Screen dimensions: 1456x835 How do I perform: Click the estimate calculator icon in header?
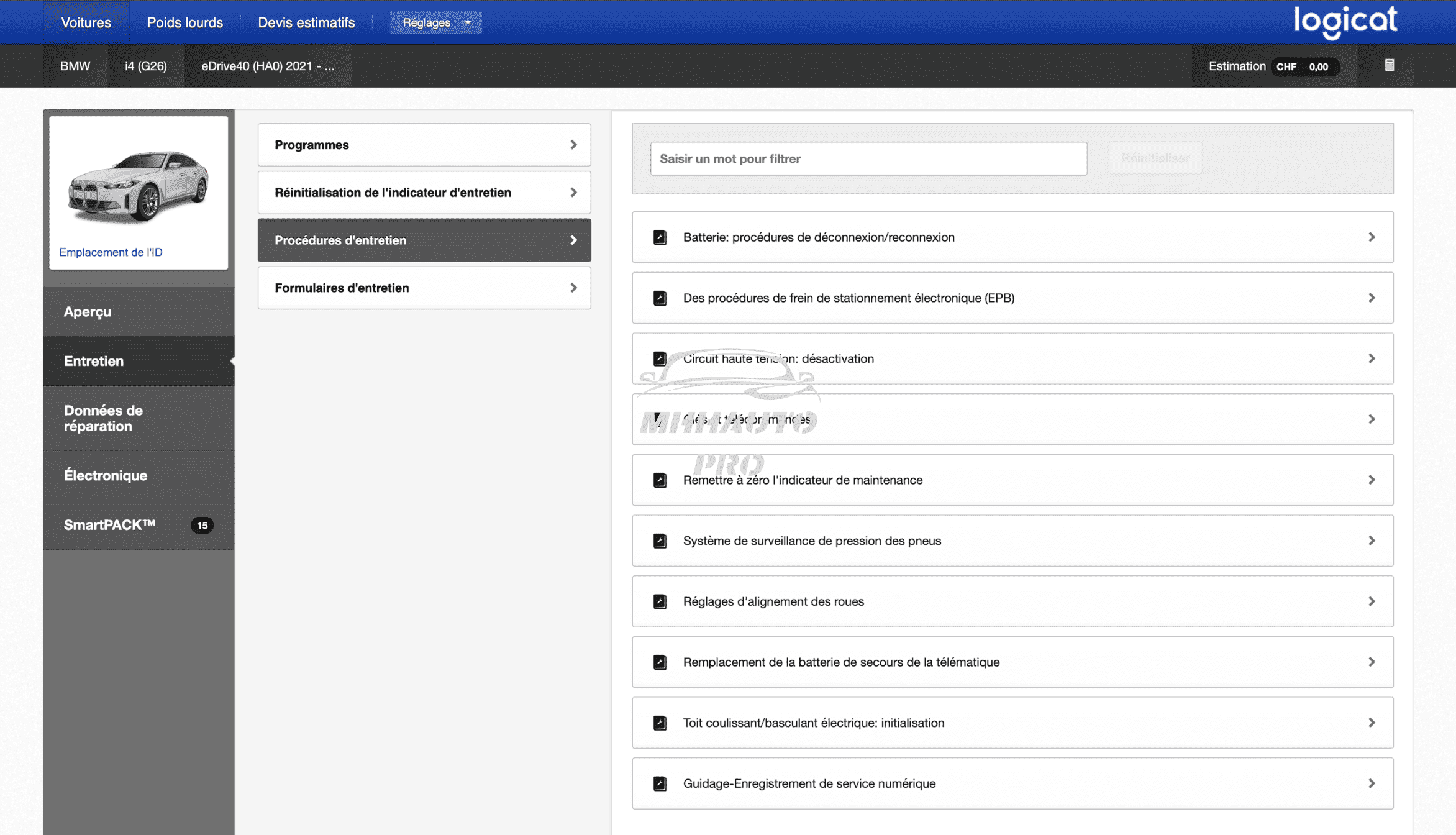tap(1390, 65)
